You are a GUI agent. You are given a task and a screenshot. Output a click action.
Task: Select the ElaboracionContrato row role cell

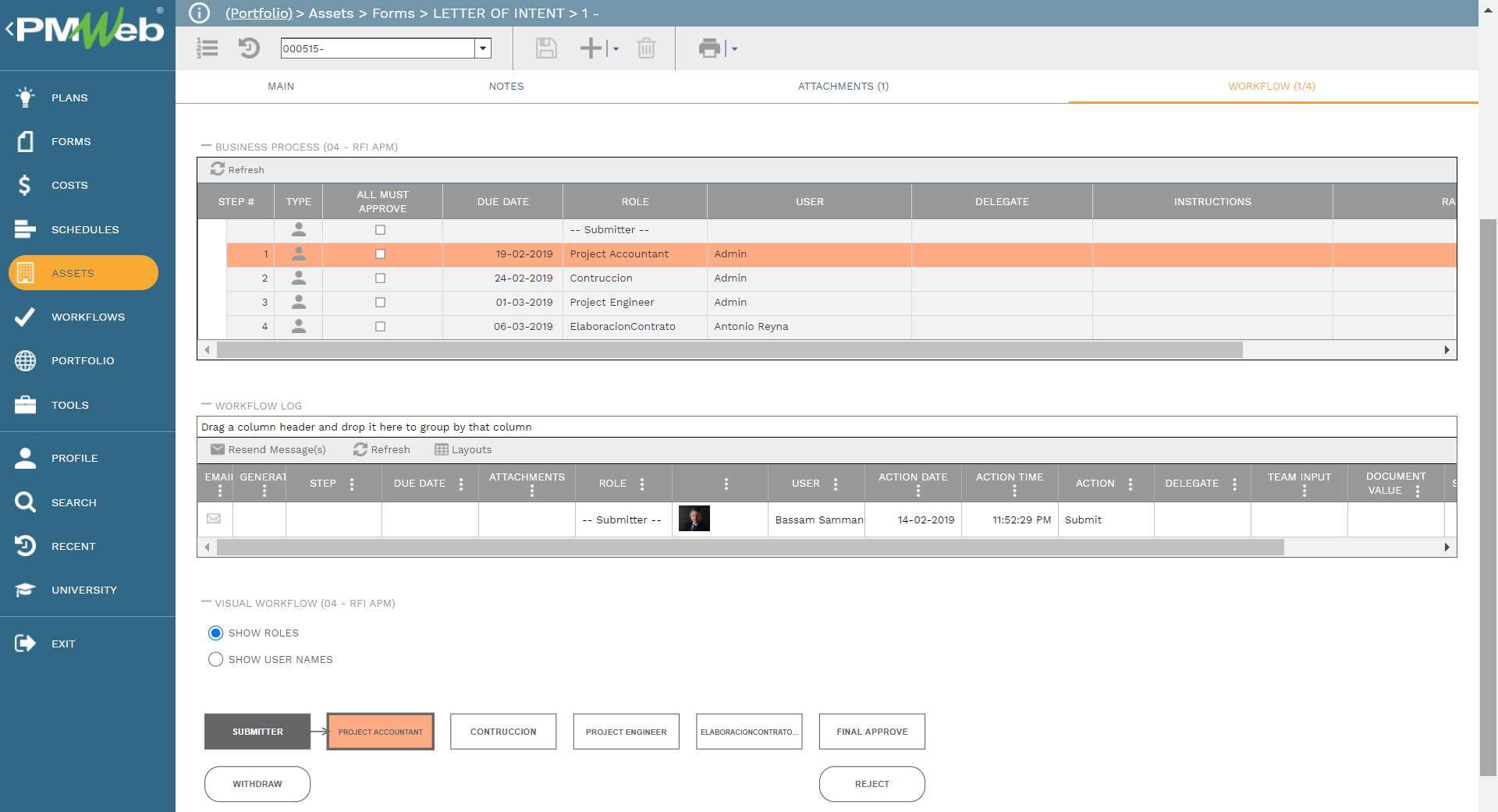click(634, 326)
